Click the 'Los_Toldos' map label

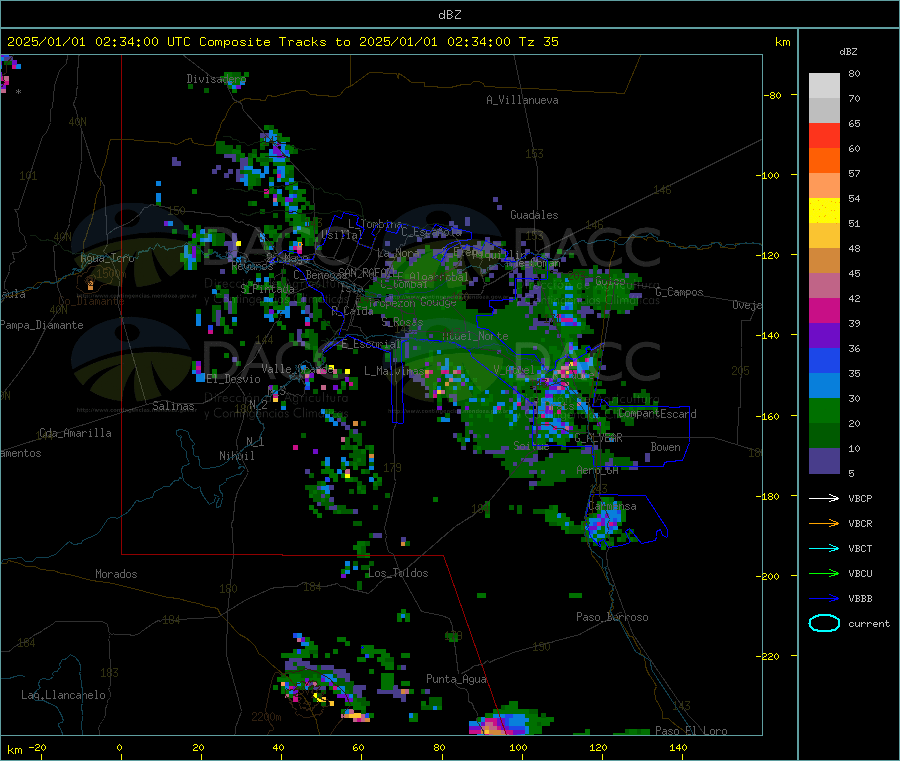pyautogui.click(x=398, y=573)
